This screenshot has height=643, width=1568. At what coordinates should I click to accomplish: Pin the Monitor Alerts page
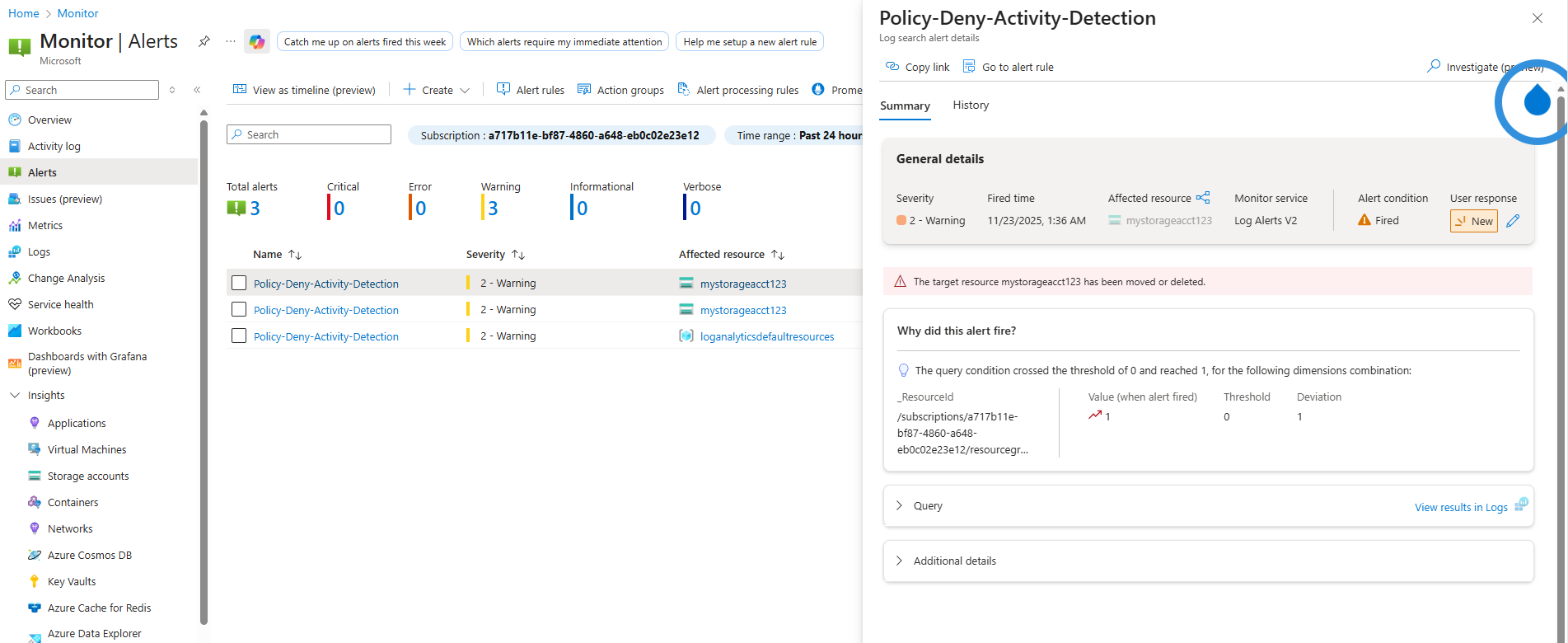[x=204, y=41]
